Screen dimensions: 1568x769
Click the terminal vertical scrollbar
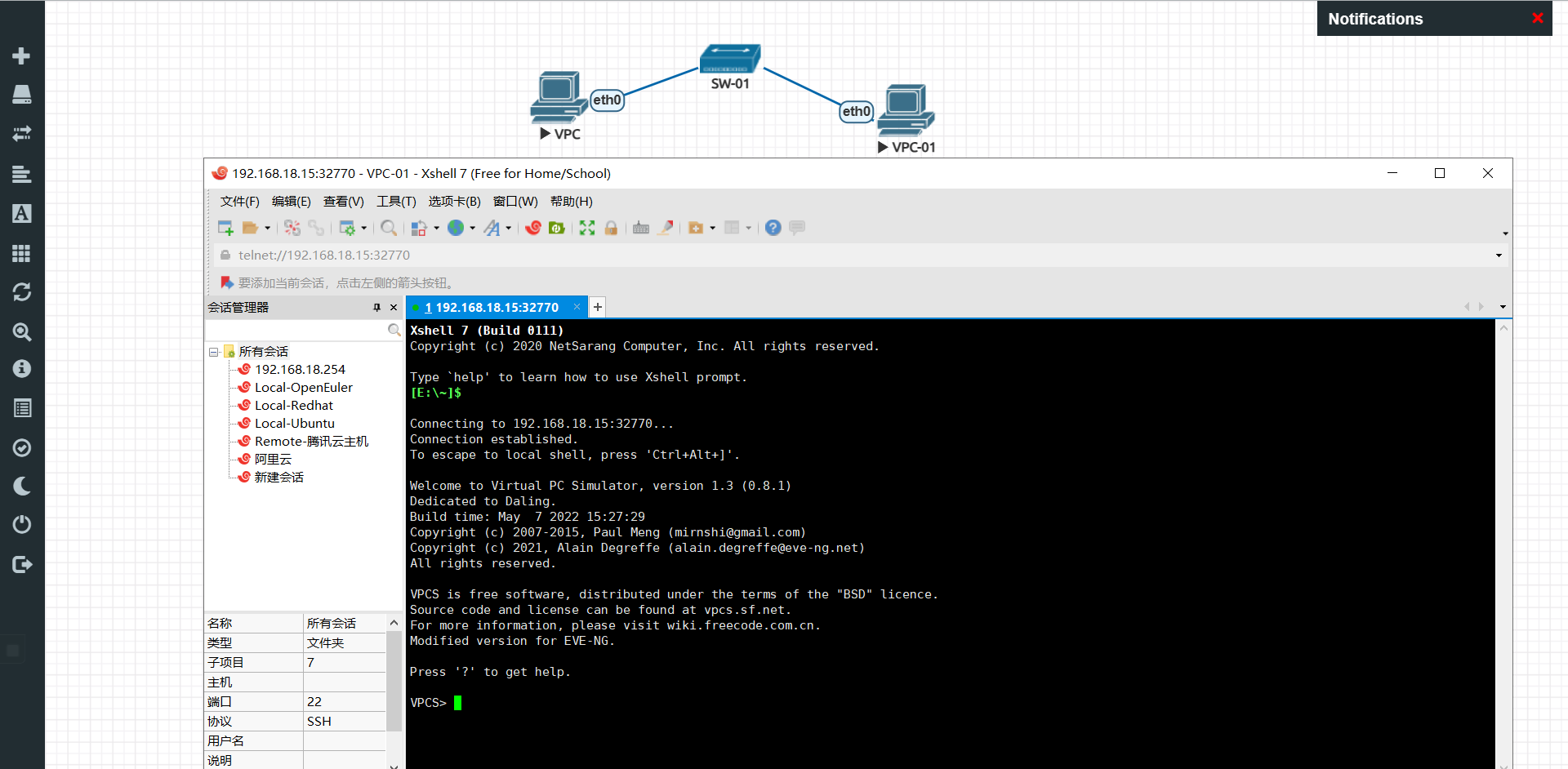click(x=1503, y=545)
